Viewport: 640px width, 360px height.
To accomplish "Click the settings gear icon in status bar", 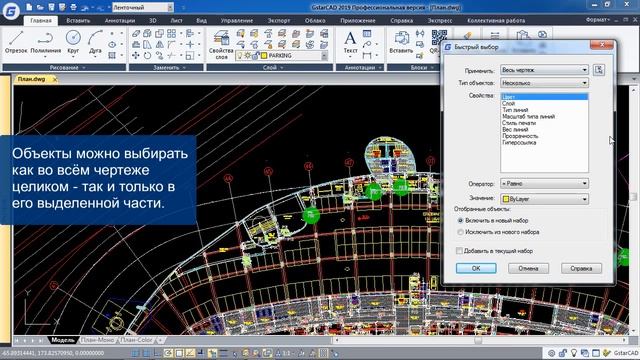I will (551, 353).
